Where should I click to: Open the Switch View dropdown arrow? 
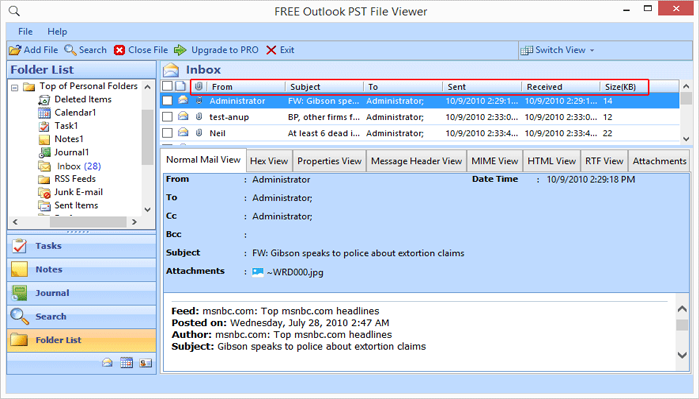pyautogui.click(x=592, y=50)
